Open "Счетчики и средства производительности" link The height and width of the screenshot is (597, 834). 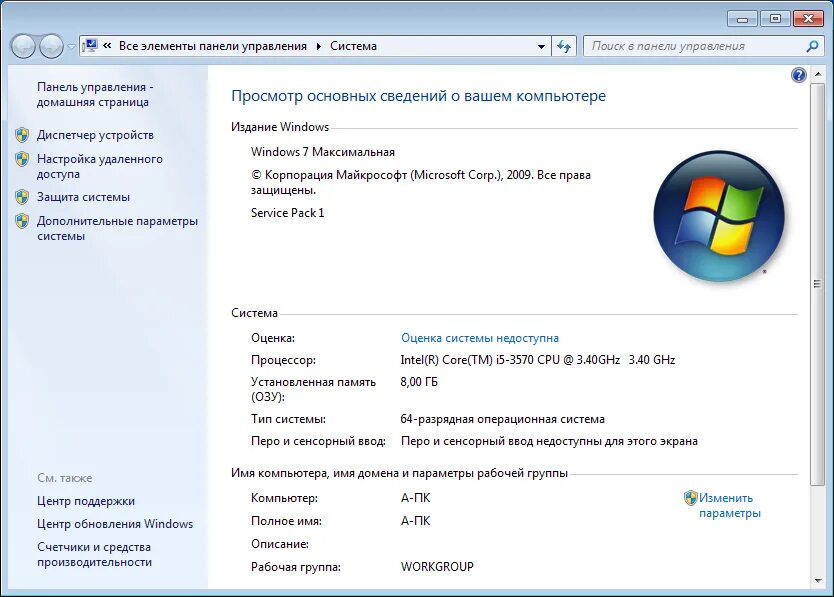94,554
